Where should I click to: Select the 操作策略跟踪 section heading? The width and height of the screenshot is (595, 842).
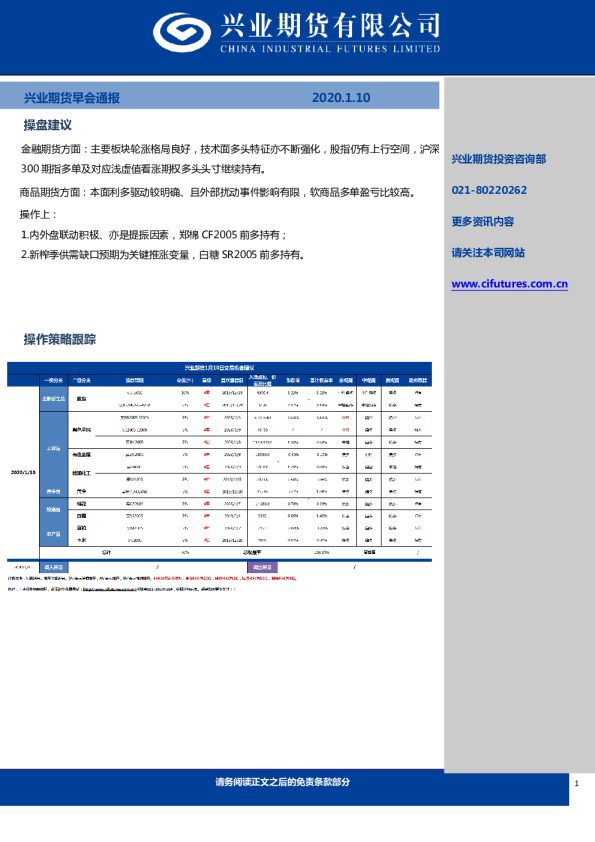[60, 339]
